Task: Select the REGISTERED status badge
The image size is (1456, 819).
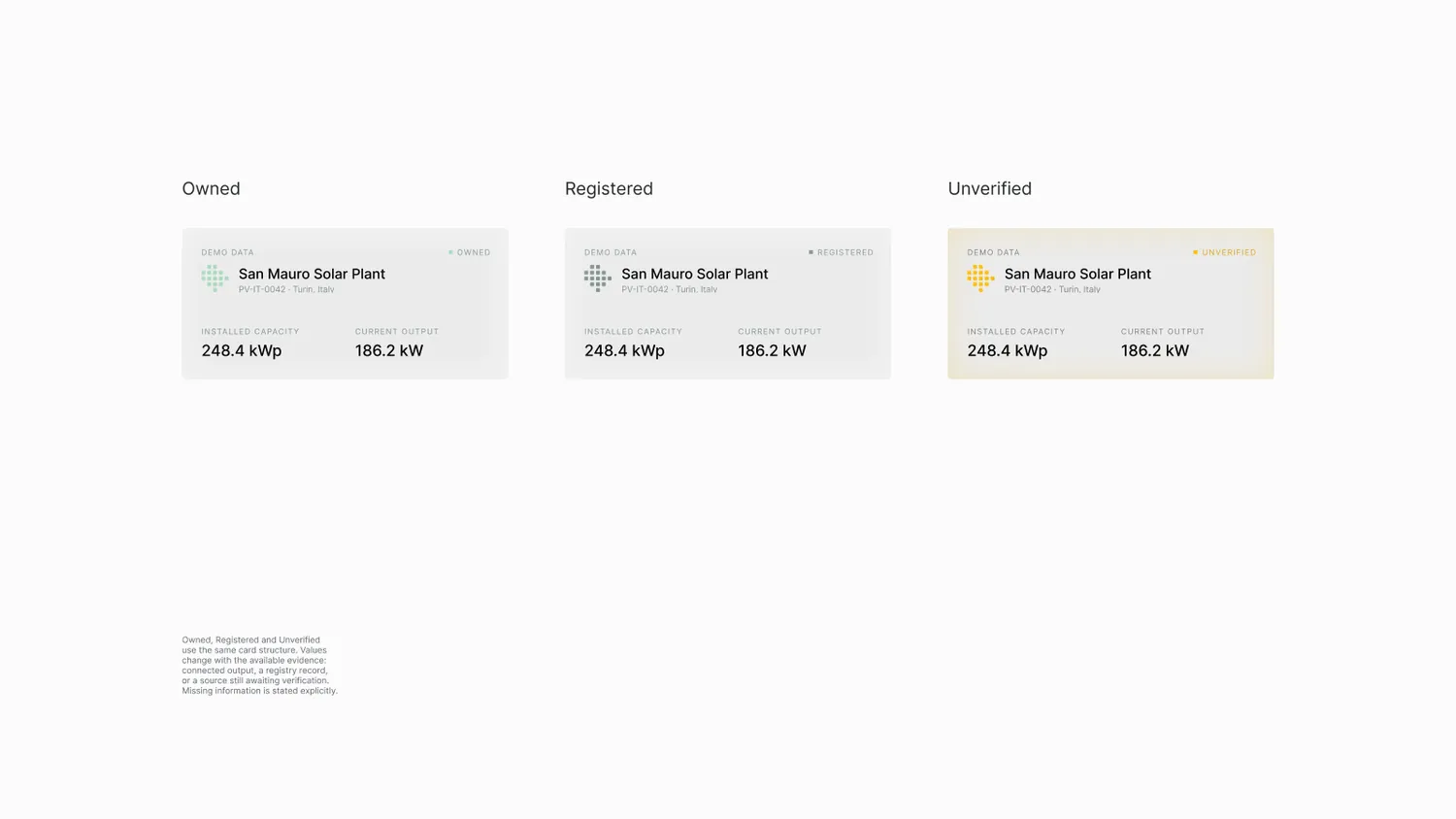Action: pyautogui.click(x=842, y=252)
